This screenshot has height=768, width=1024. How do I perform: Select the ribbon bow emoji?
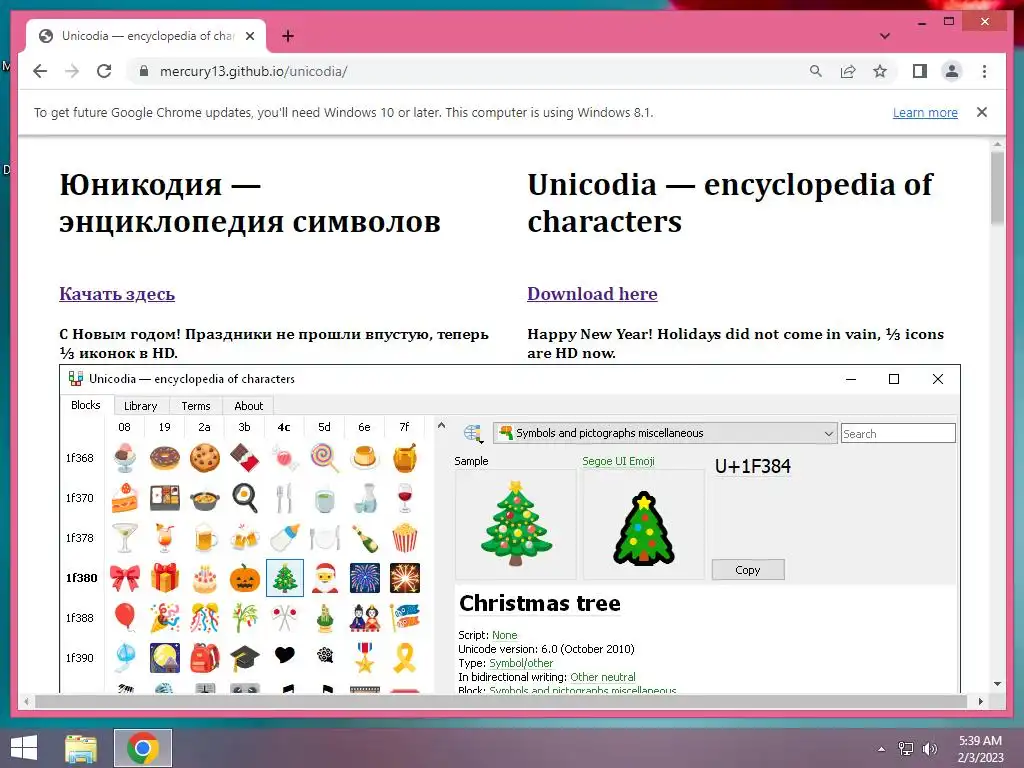click(x=124, y=578)
